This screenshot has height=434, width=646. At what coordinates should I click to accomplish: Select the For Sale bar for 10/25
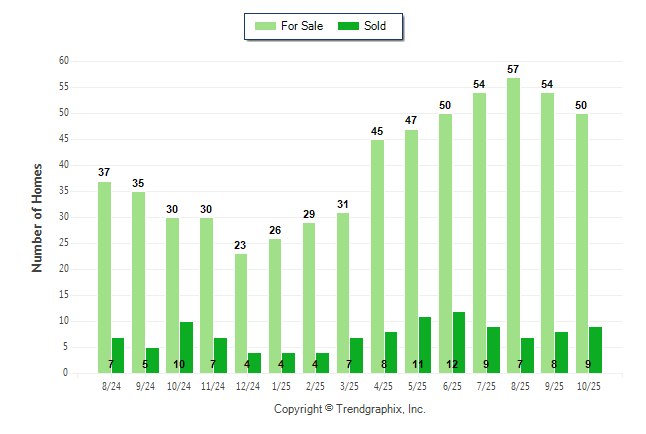coord(582,243)
